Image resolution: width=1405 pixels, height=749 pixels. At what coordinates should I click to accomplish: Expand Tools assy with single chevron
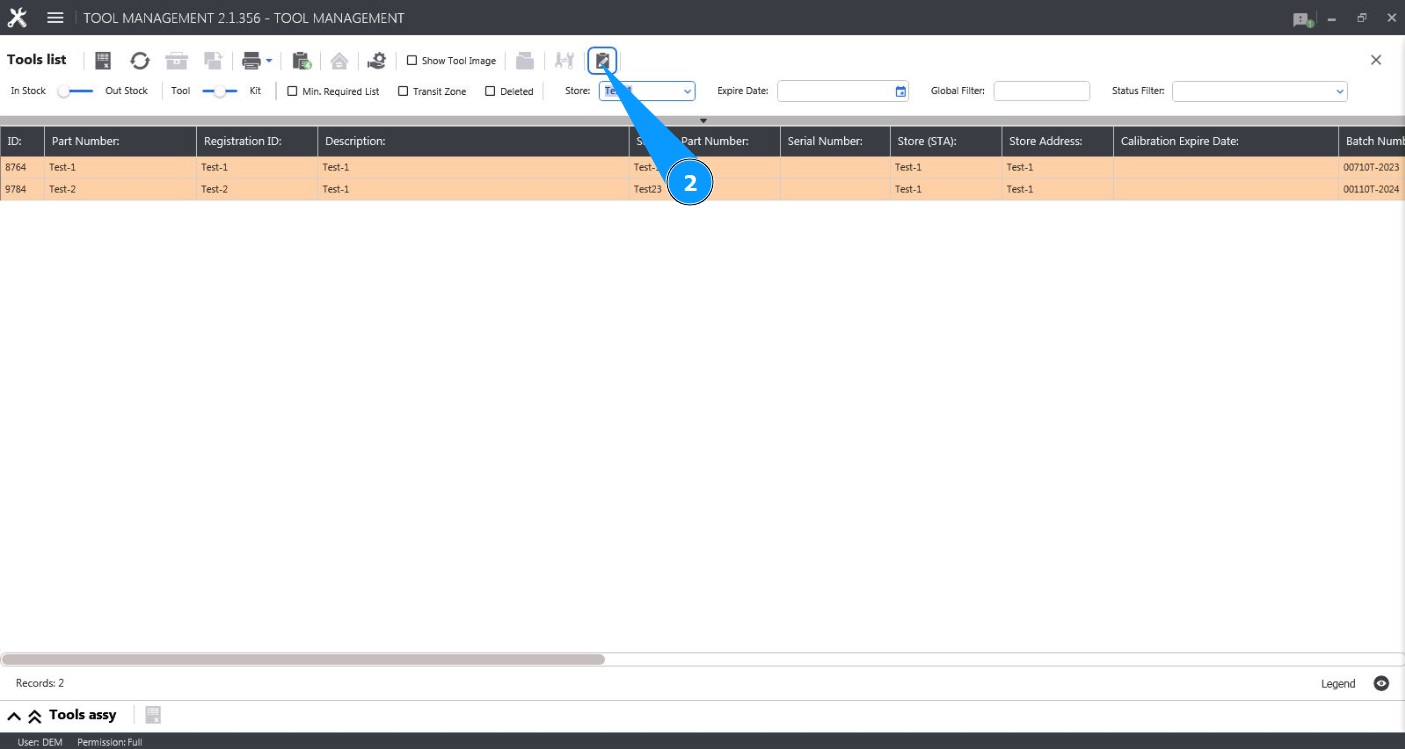(15, 716)
